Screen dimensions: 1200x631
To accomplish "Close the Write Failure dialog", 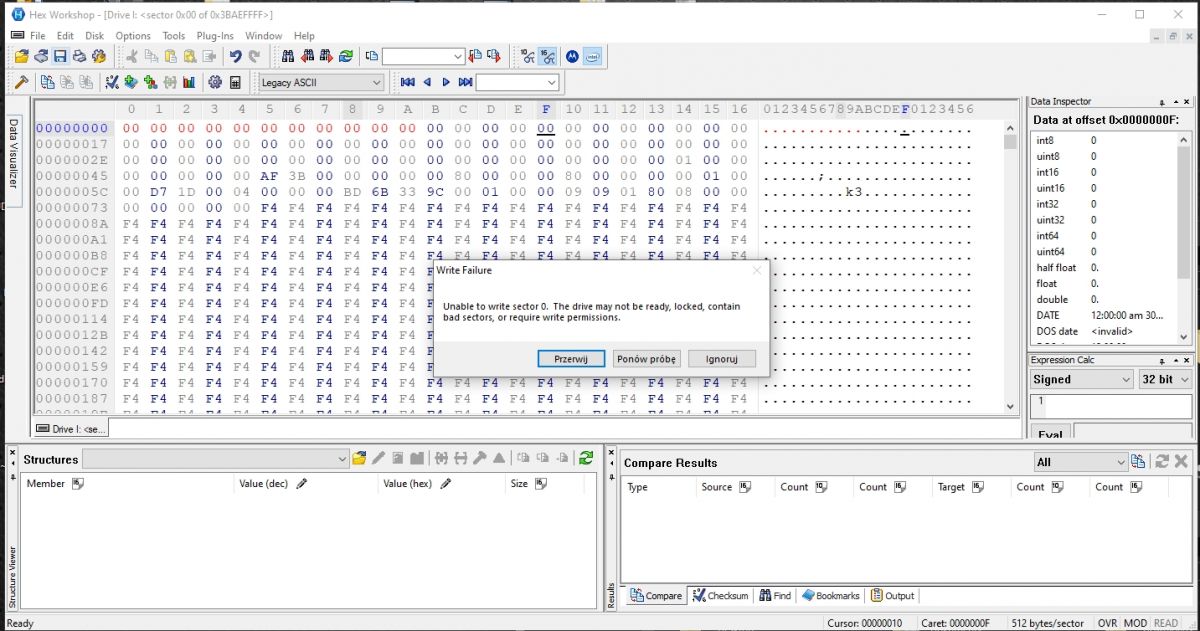I will point(756,270).
